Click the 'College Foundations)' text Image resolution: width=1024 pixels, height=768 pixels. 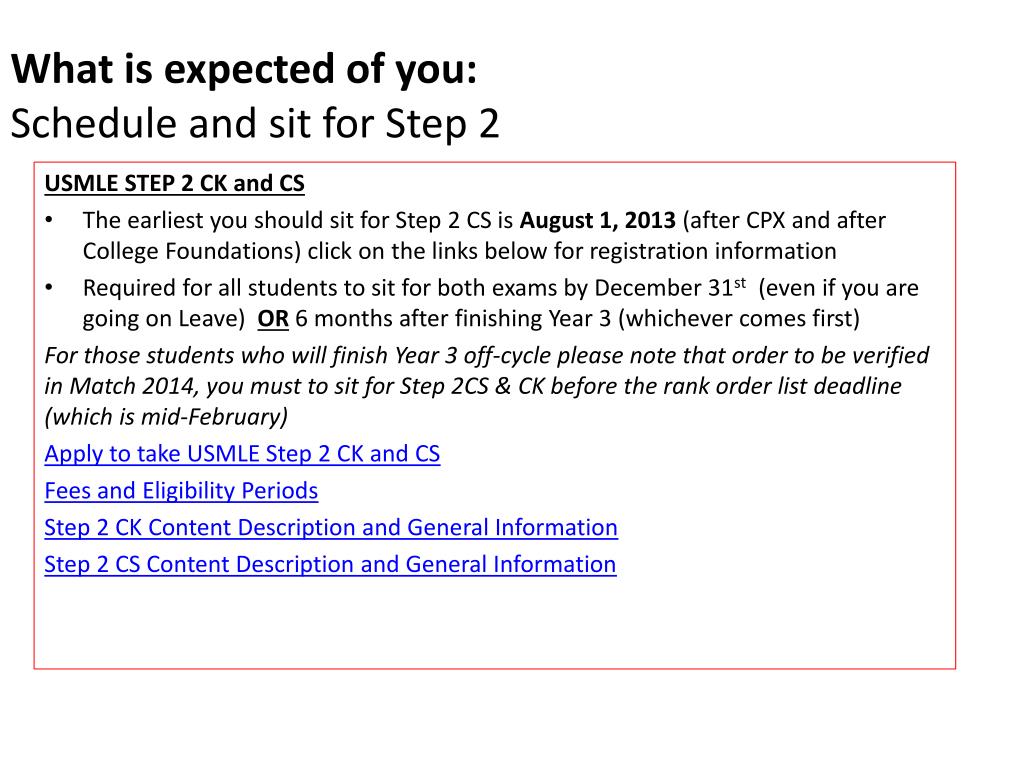pyautogui.click(x=192, y=251)
